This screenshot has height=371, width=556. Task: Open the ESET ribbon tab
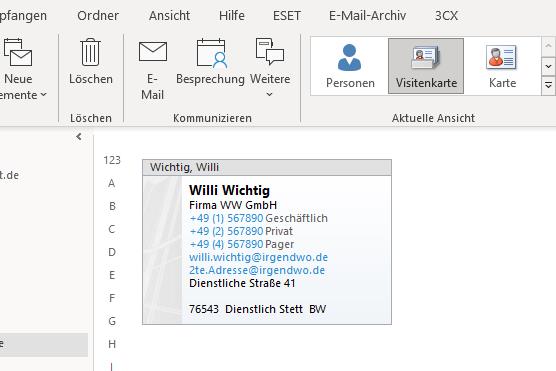[x=287, y=16]
